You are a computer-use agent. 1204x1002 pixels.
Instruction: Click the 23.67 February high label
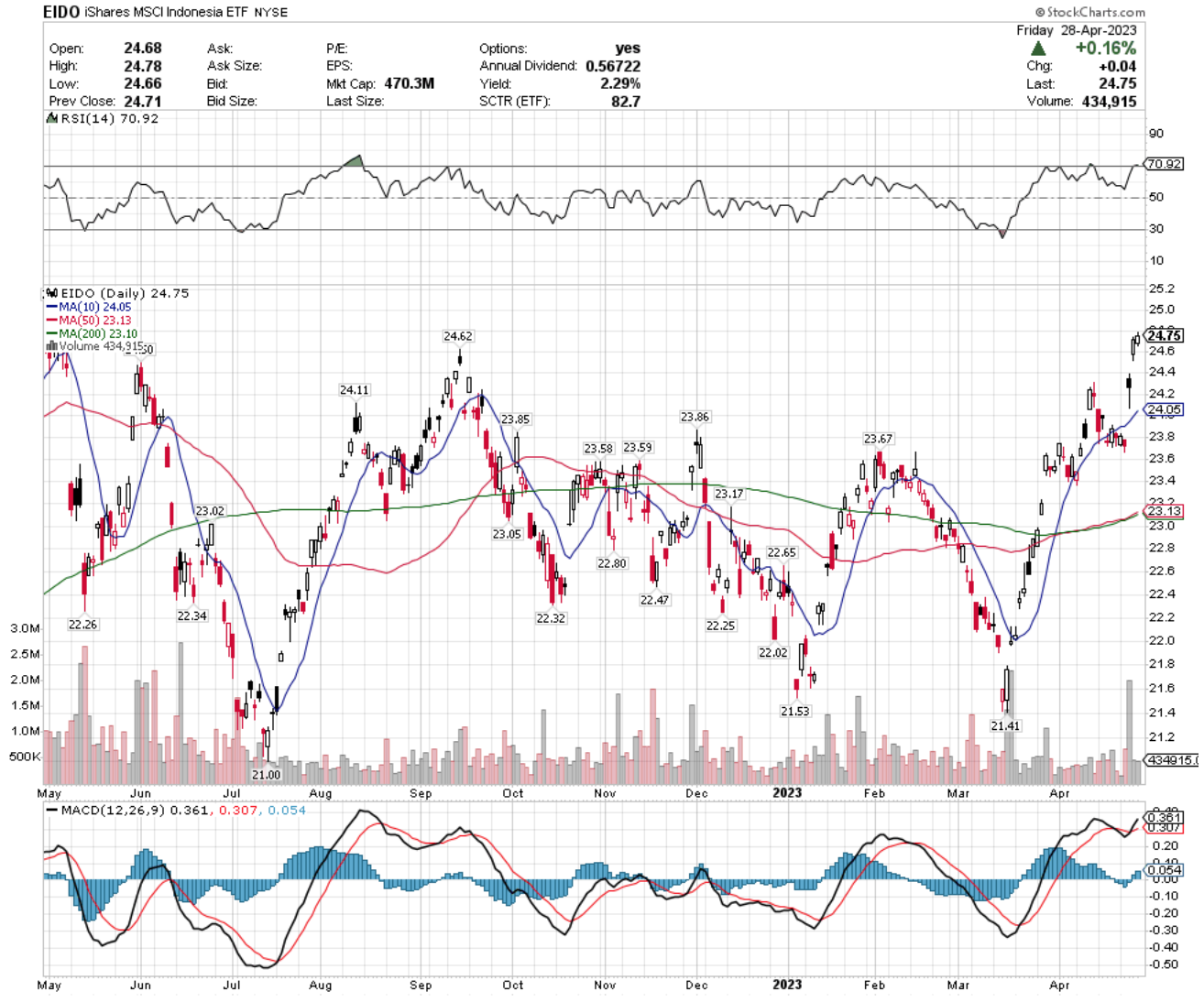(878, 439)
